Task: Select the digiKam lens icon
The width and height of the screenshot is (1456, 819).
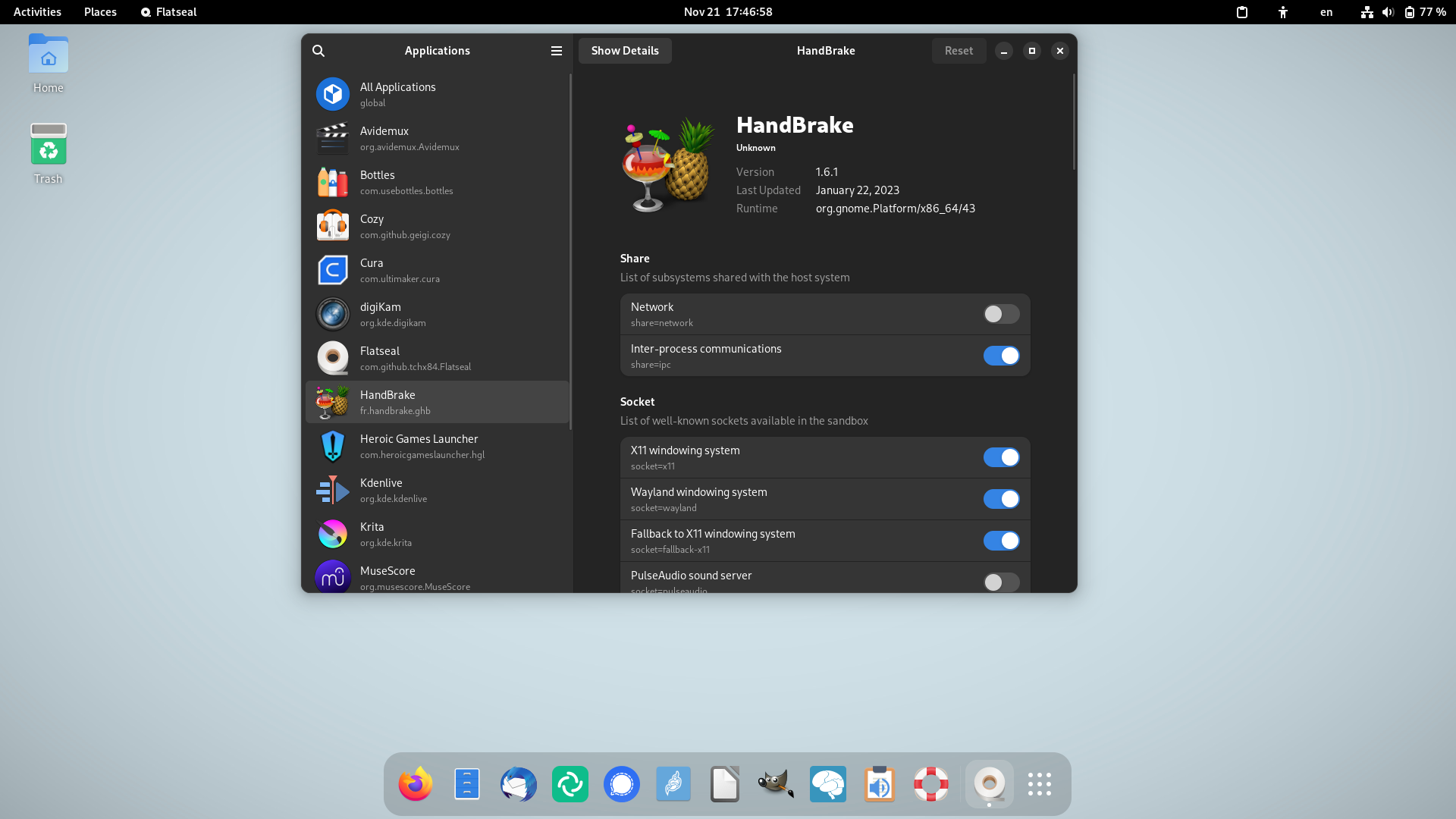Action: click(x=333, y=314)
